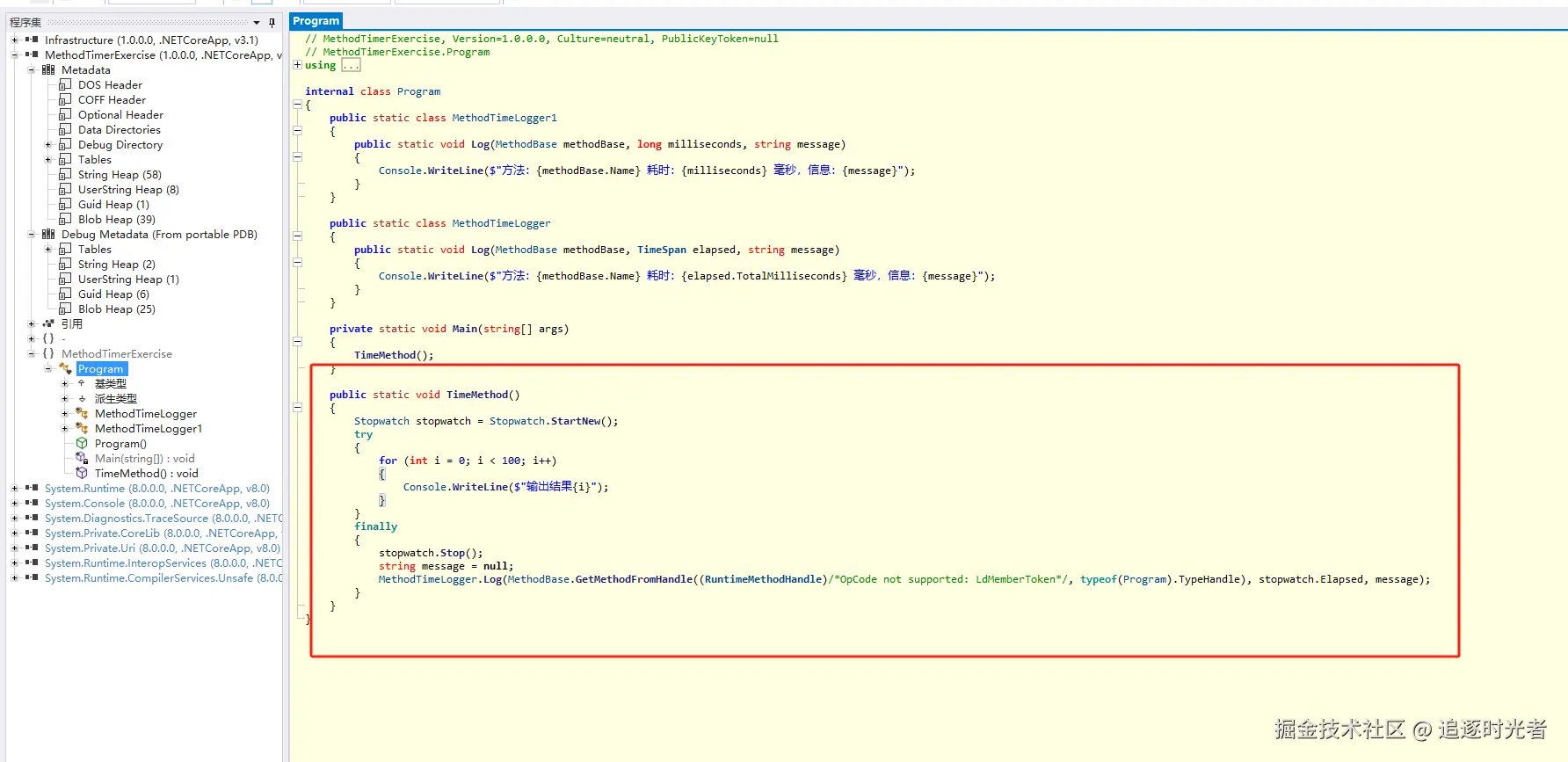Collapse the TimeMethod body code fold
This screenshot has width=1568, height=762.
pos(297,407)
